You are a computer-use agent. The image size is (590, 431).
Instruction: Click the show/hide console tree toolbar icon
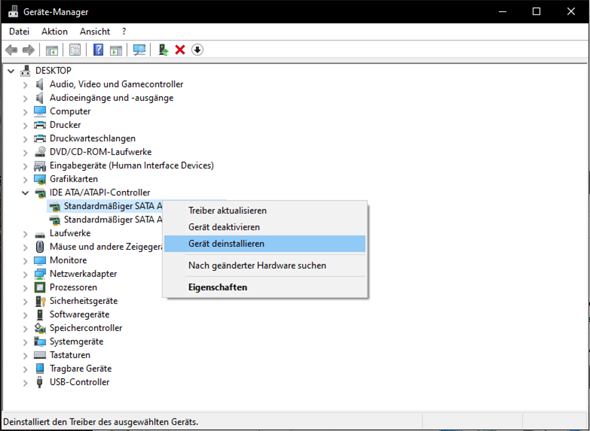[52, 50]
